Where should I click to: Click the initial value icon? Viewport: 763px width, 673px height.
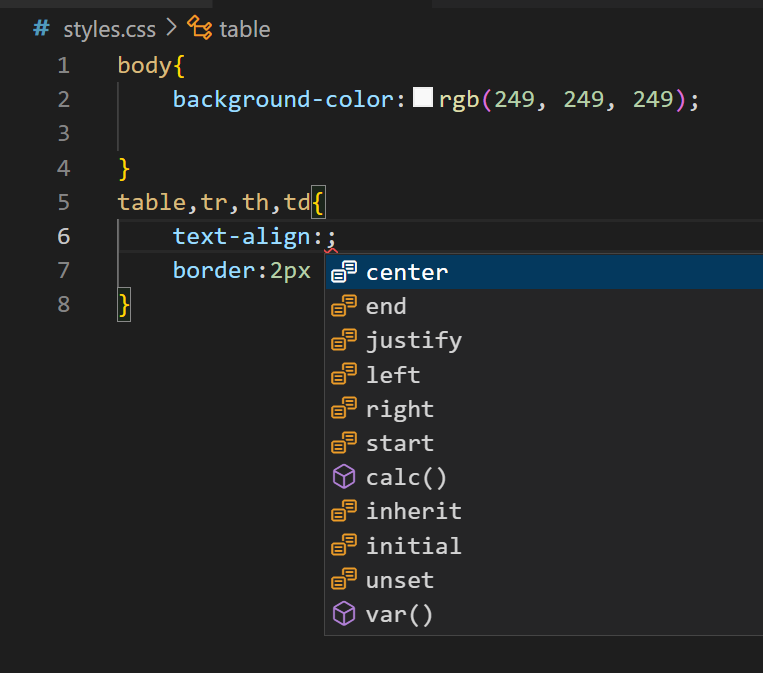344,546
